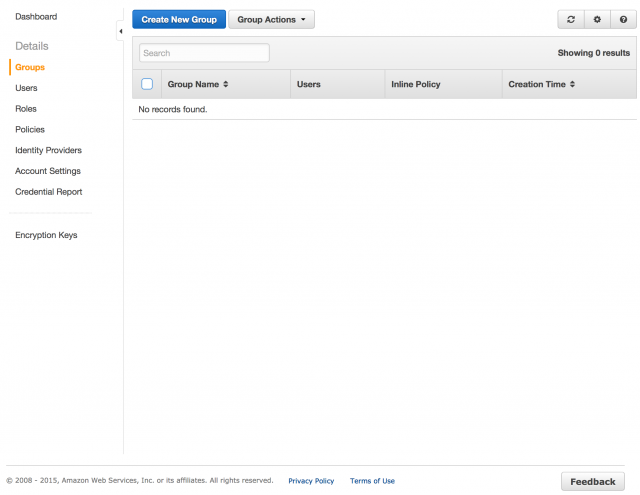Viewport: 640px width, 495px height.
Task: Sort by Creation Time arrows
Action: pyautogui.click(x=572, y=84)
